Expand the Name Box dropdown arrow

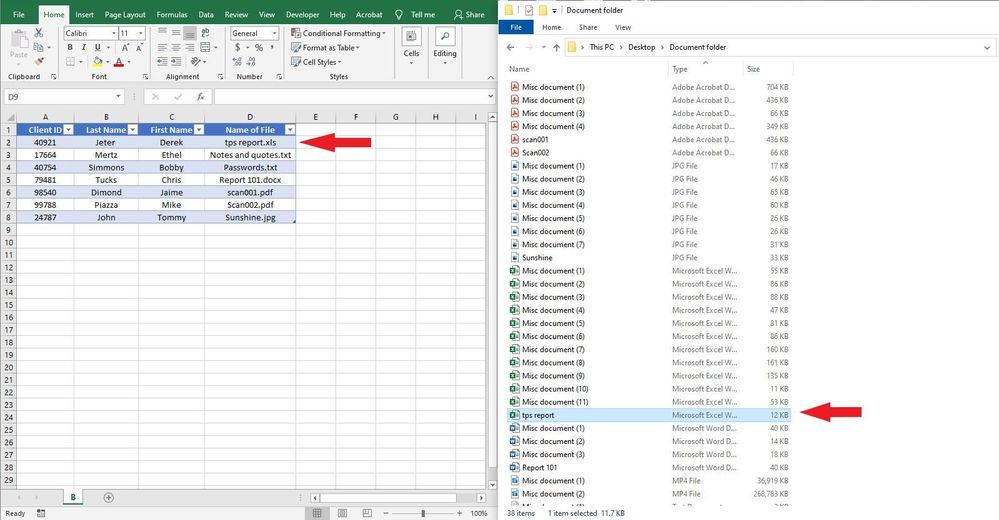click(119, 97)
